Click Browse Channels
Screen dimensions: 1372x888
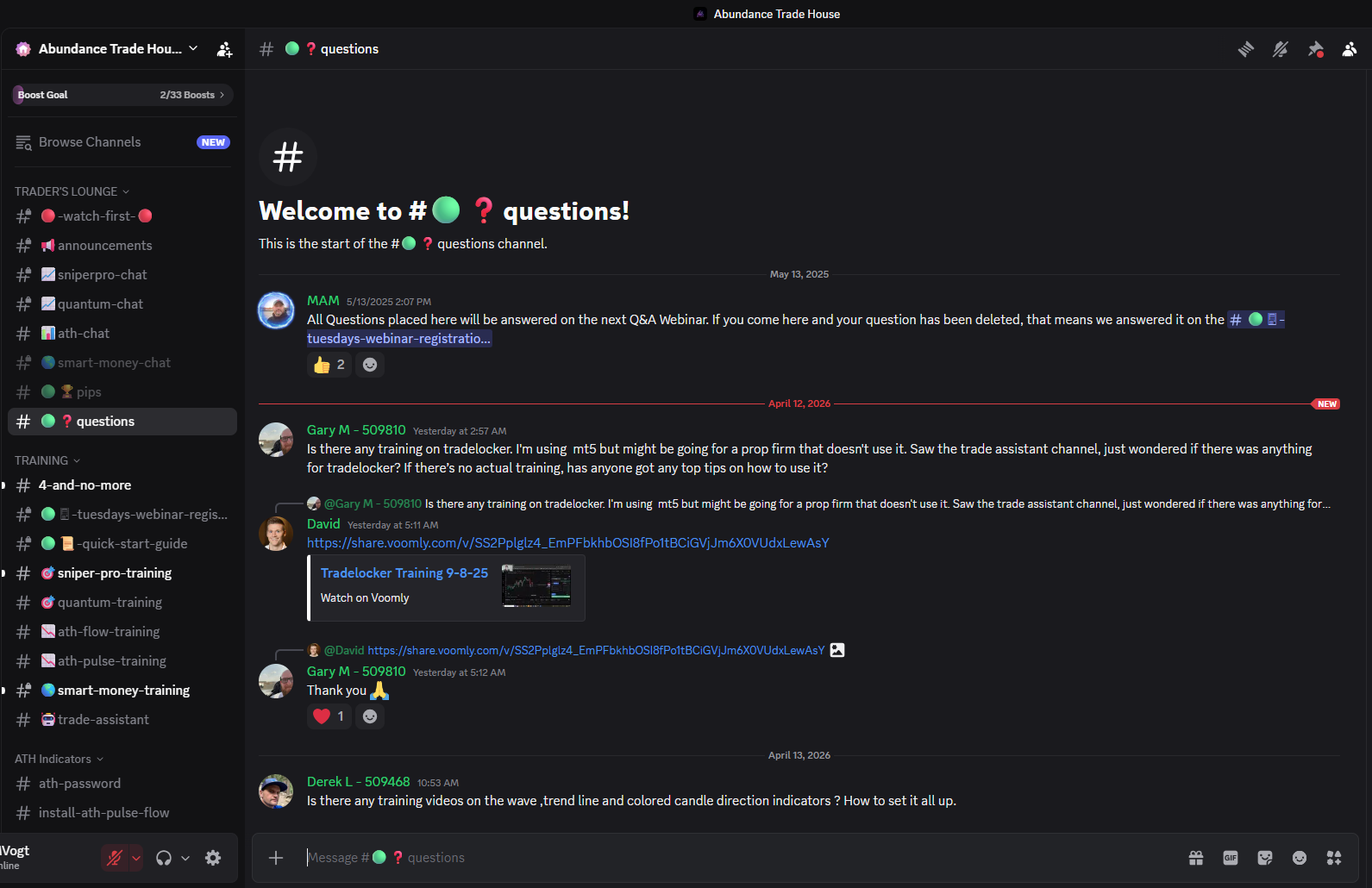click(x=89, y=141)
